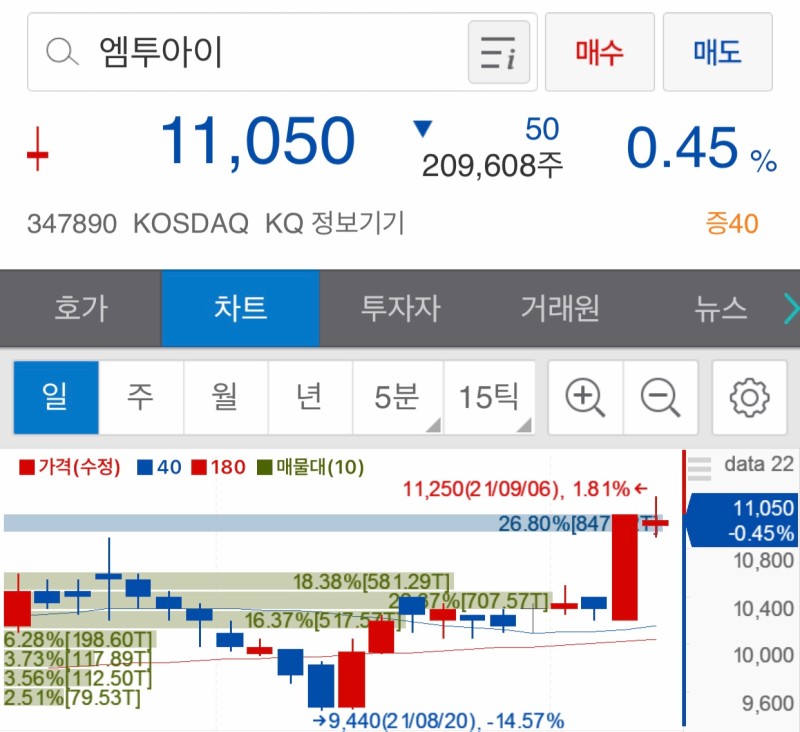The height and width of the screenshot is (732, 800).
Task: Click the red 180 moving-average swatch
Action: point(199,467)
